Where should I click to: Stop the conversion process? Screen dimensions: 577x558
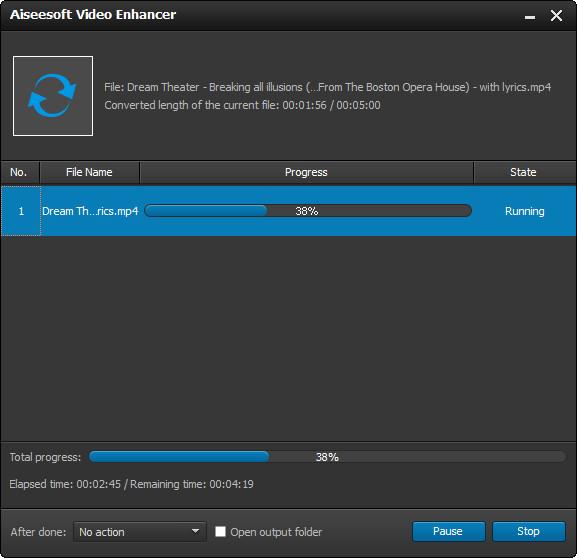click(x=528, y=531)
